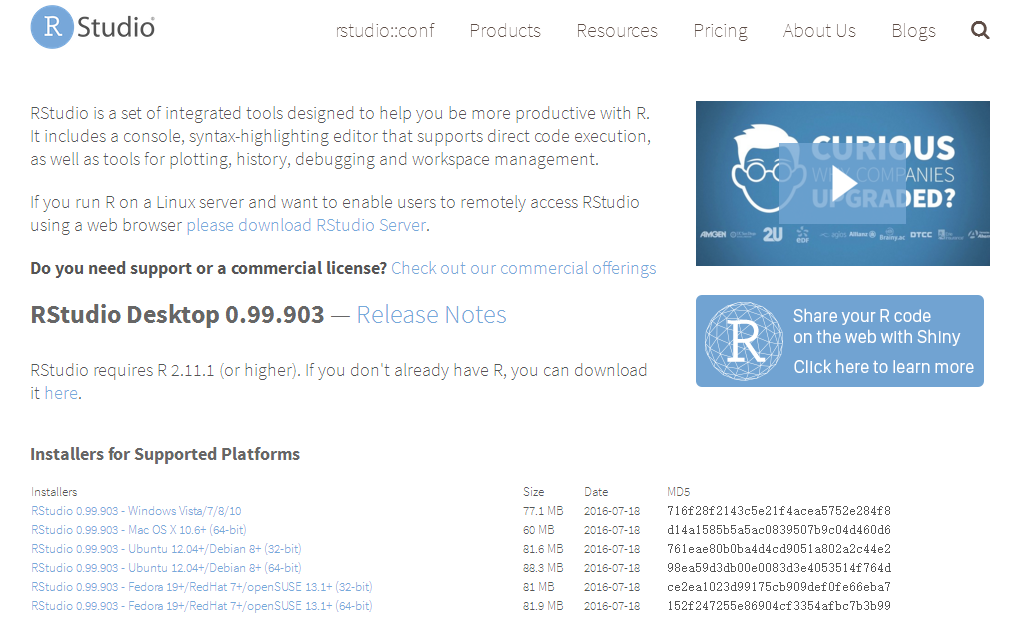The image size is (1019, 635).
Task: Select MD5 761eae80b0ba4d4cd9051a802a2c44e2
Action: coord(779,549)
